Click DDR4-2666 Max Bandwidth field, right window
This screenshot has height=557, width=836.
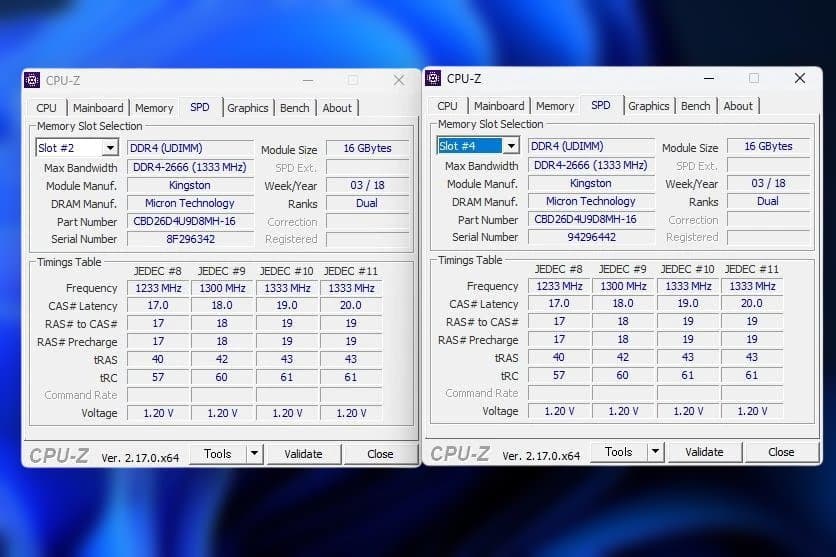tap(591, 165)
